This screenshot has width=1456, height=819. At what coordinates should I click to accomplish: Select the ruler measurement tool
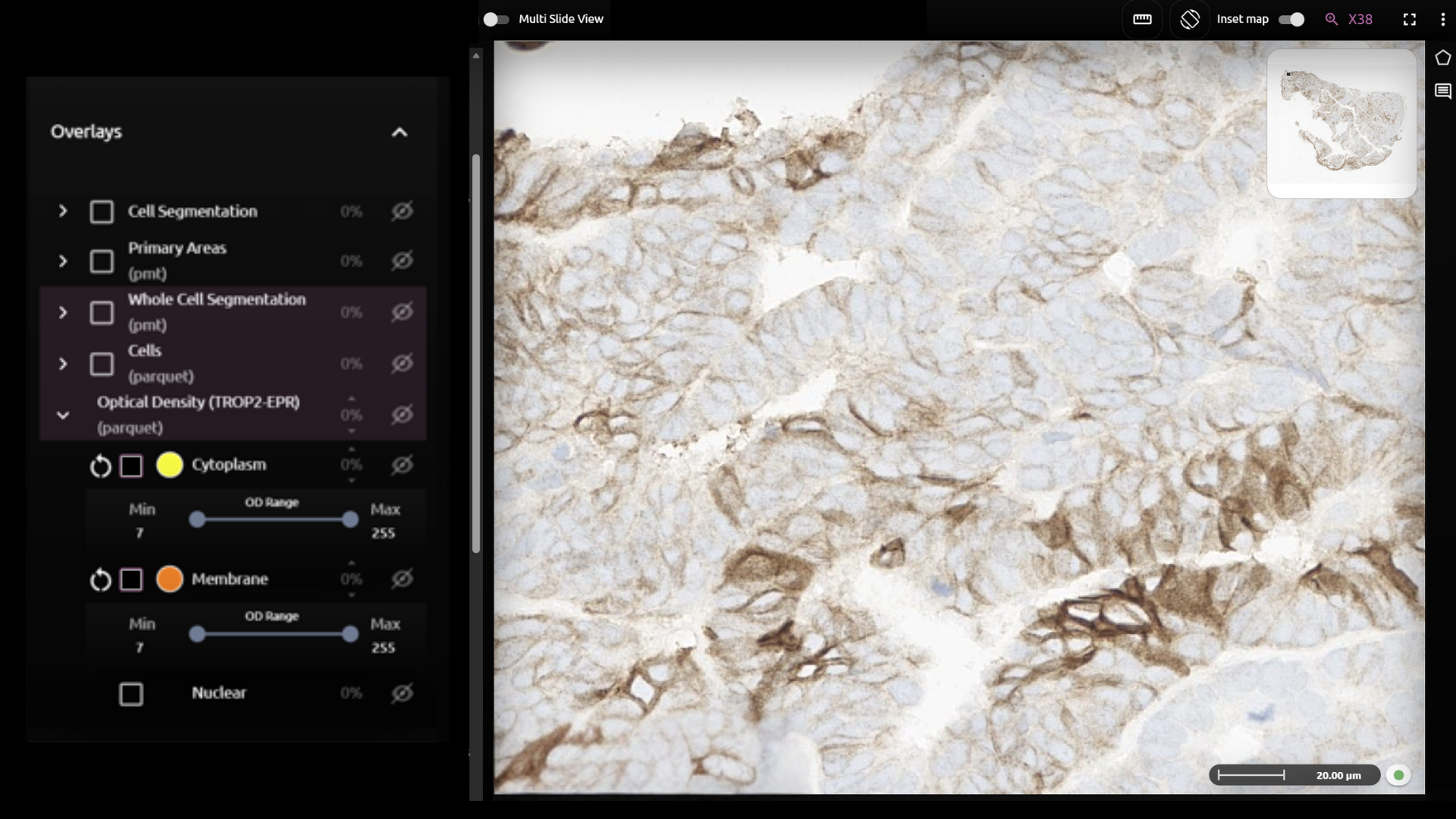click(x=1142, y=19)
